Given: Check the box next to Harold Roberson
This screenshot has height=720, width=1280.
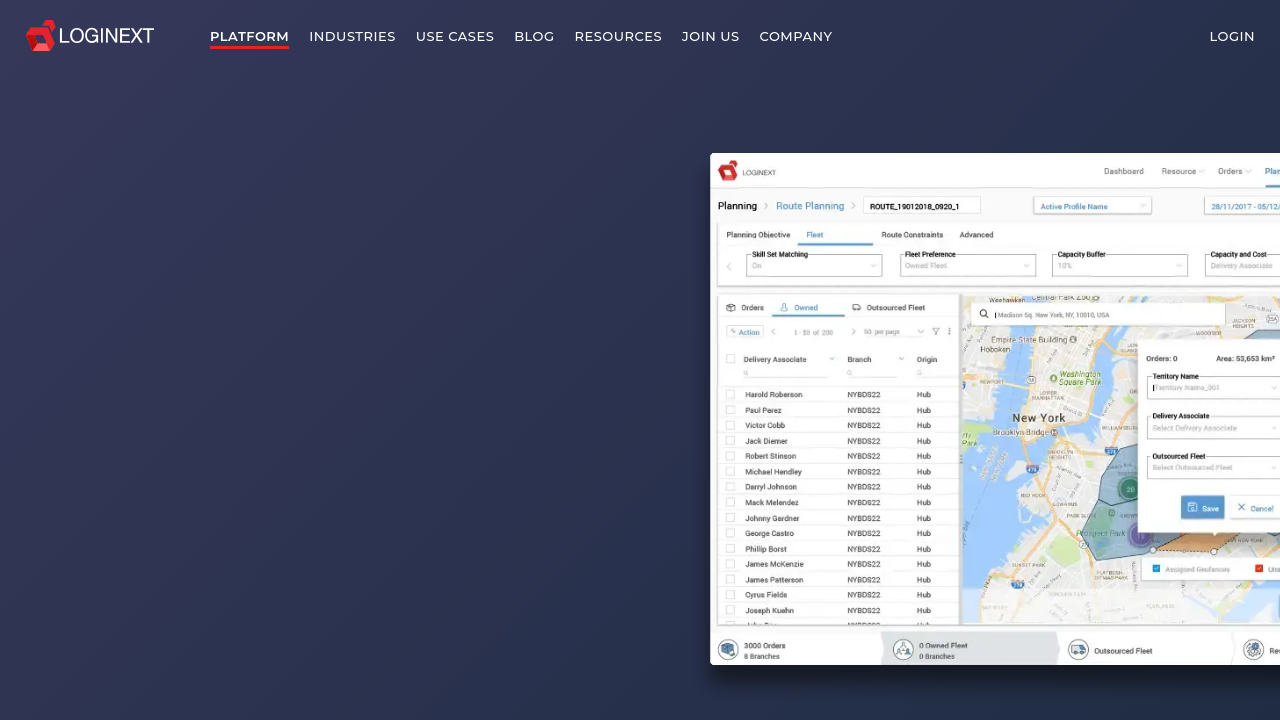Looking at the screenshot, I should [731, 394].
